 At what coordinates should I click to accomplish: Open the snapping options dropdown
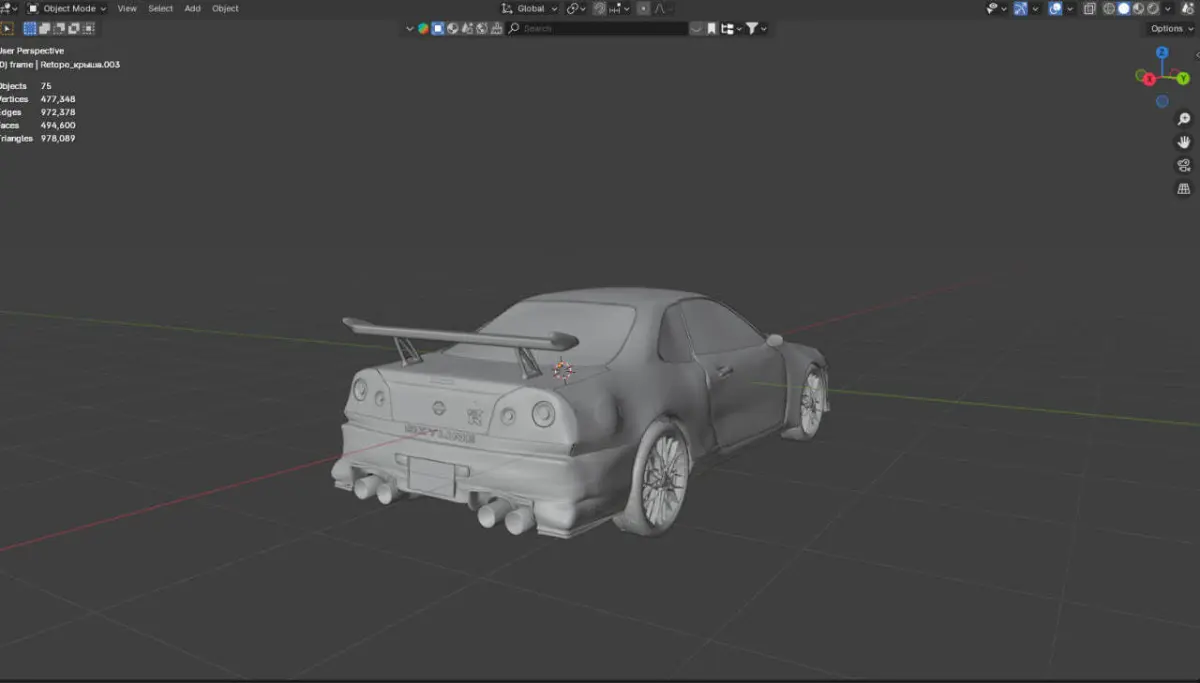[x=620, y=8]
